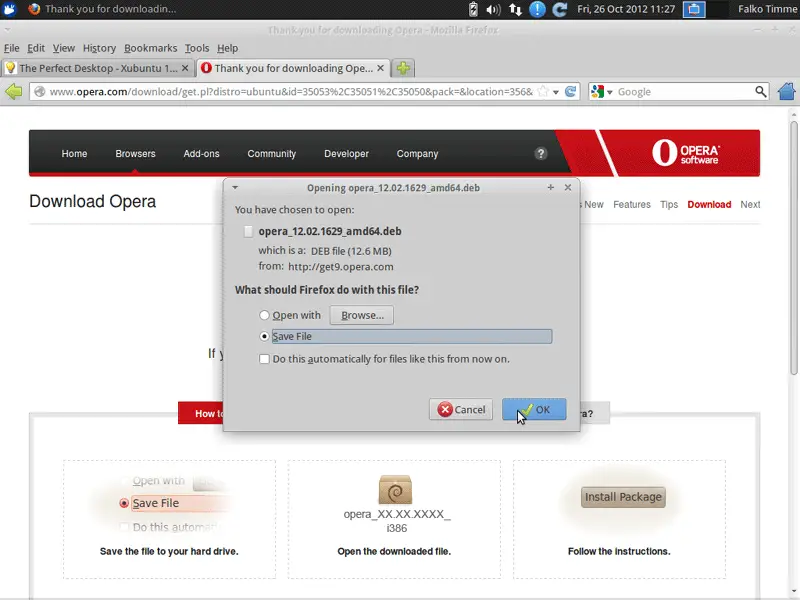
Task: Click the clock showing Fri, 26 Oct 2012
Action: pyautogui.click(x=626, y=9)
